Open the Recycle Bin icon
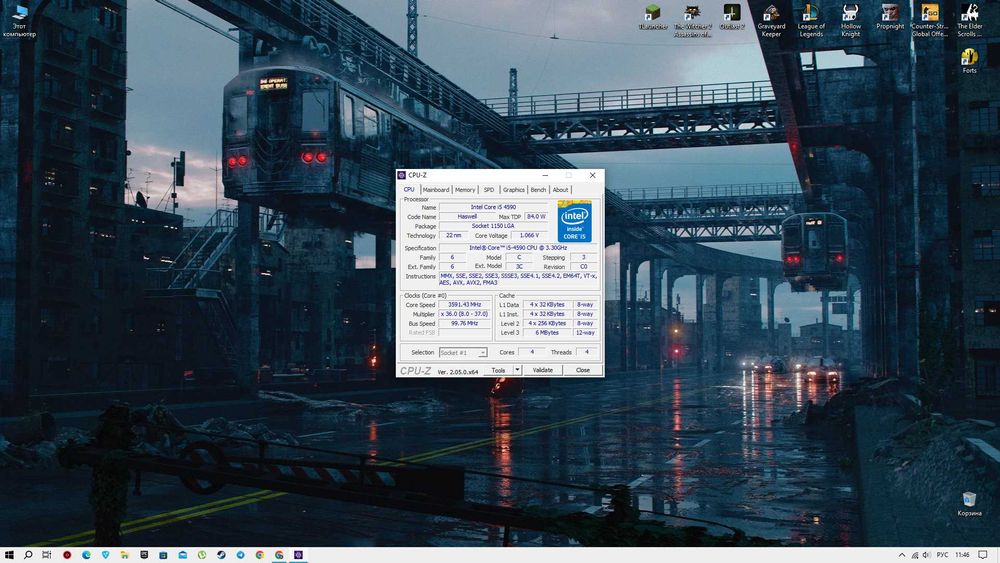 point(969,503)
